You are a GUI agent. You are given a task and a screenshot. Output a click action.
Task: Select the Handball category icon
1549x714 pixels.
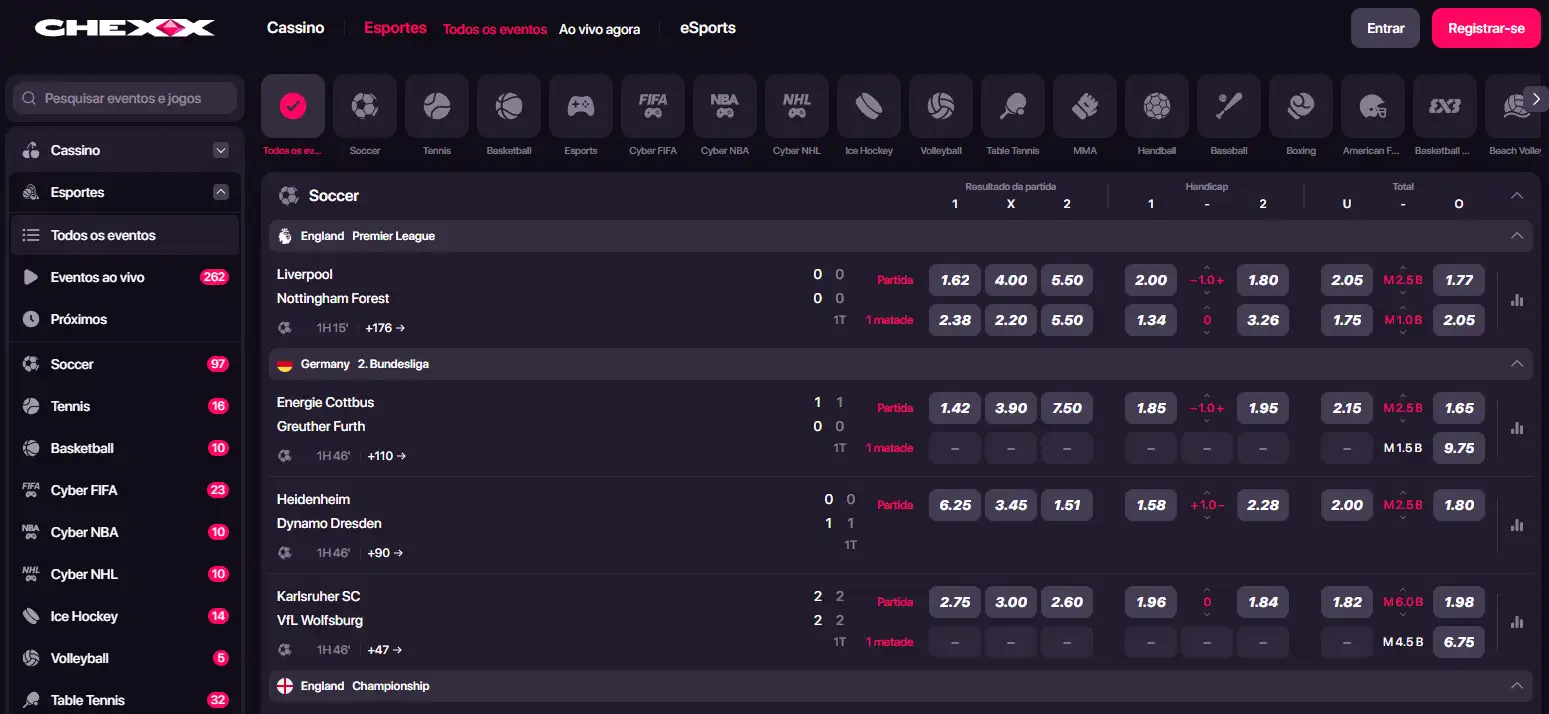[1157, 106]
